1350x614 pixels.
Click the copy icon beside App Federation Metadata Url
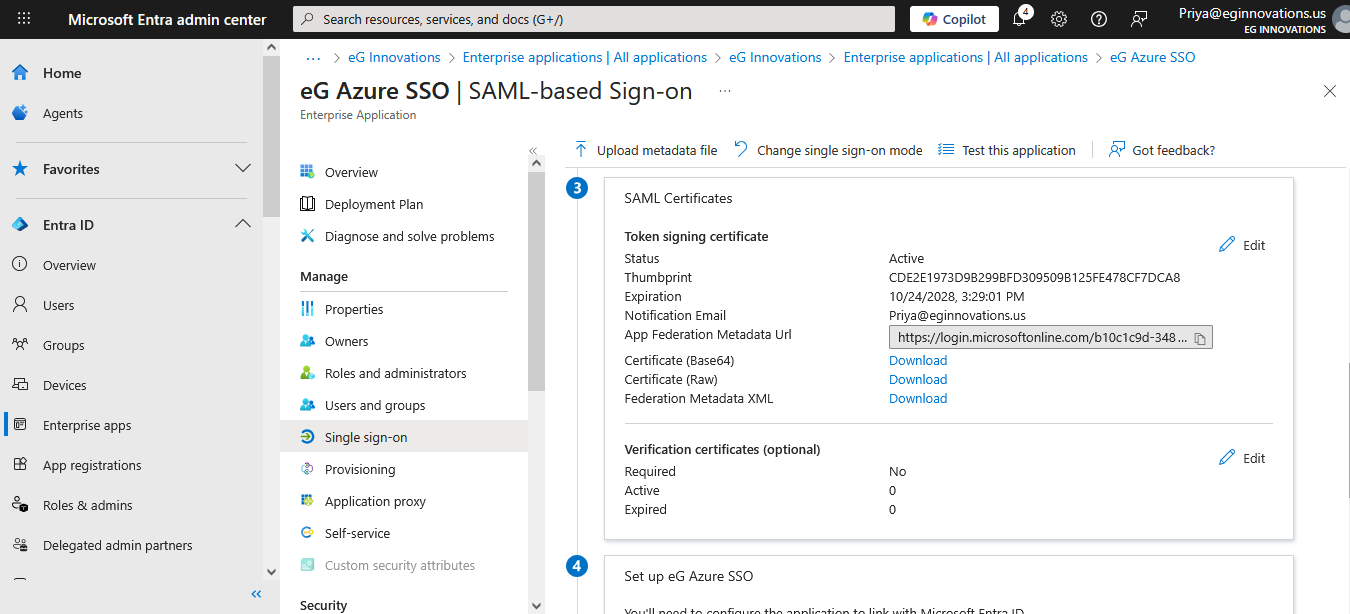(x=1200, y=338)
